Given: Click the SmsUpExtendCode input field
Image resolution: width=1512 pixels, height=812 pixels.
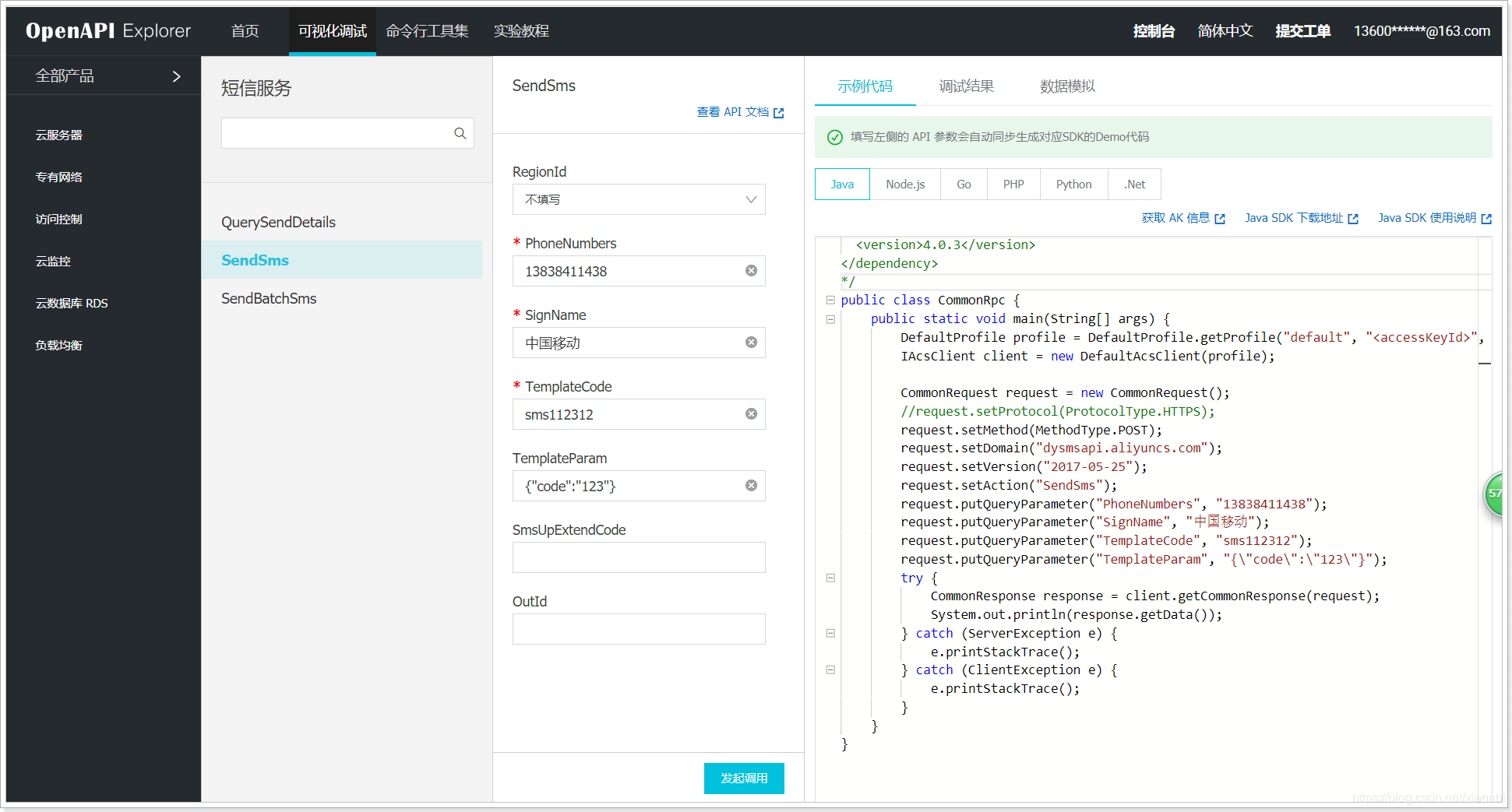Looking at the screenshot, I should coord(639,557).
